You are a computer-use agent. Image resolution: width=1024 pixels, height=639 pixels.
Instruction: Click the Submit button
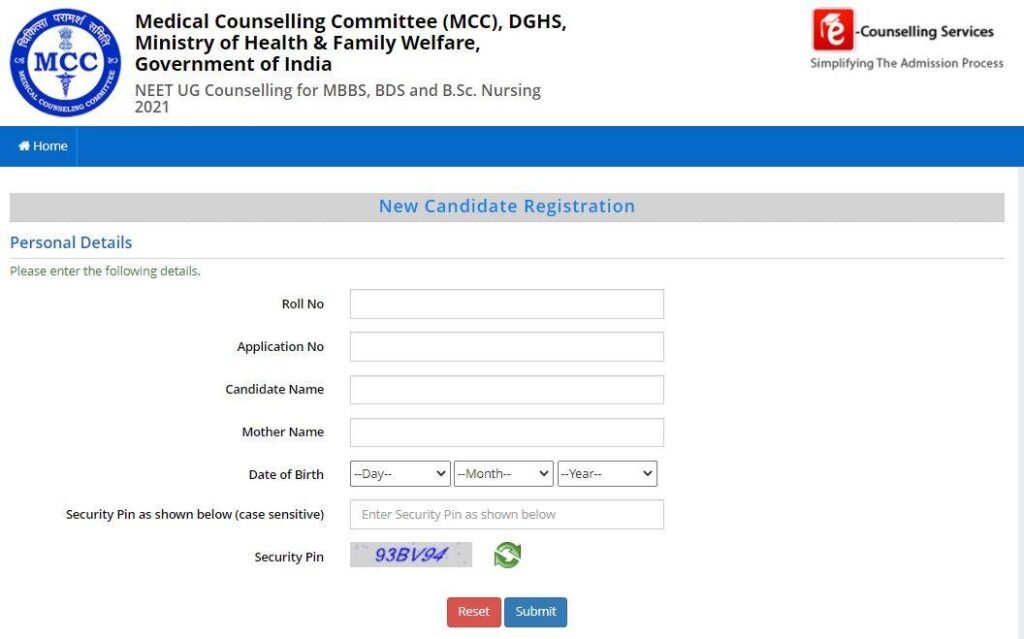pos(536,612)
